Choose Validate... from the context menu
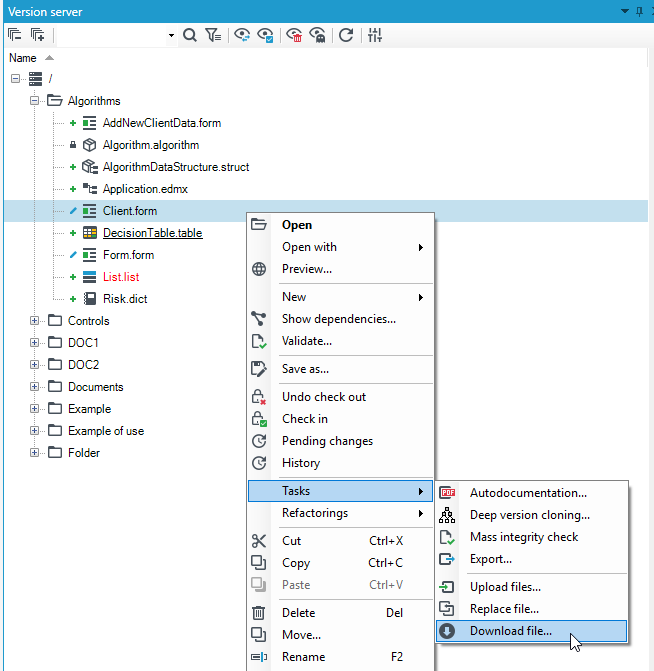Image resolution: width=654 pixels, height=671 pixels. (341, 341)
